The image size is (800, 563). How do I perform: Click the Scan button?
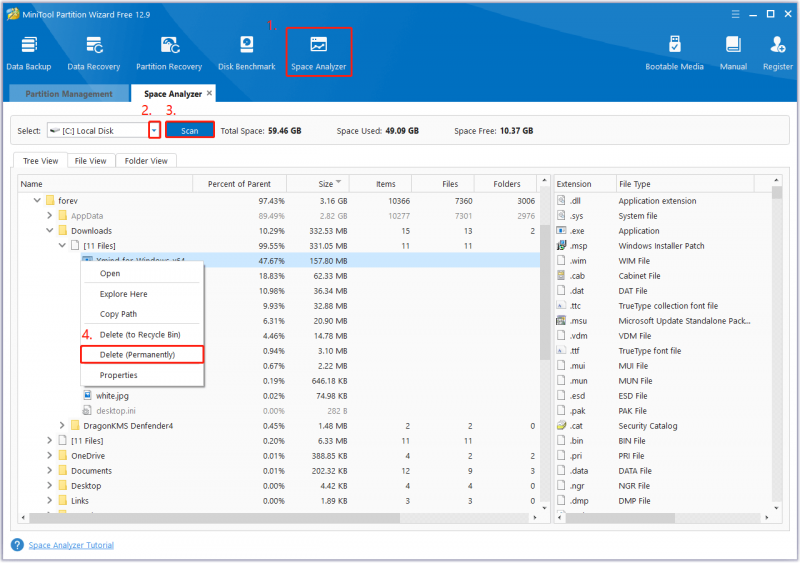pos(189,131)
